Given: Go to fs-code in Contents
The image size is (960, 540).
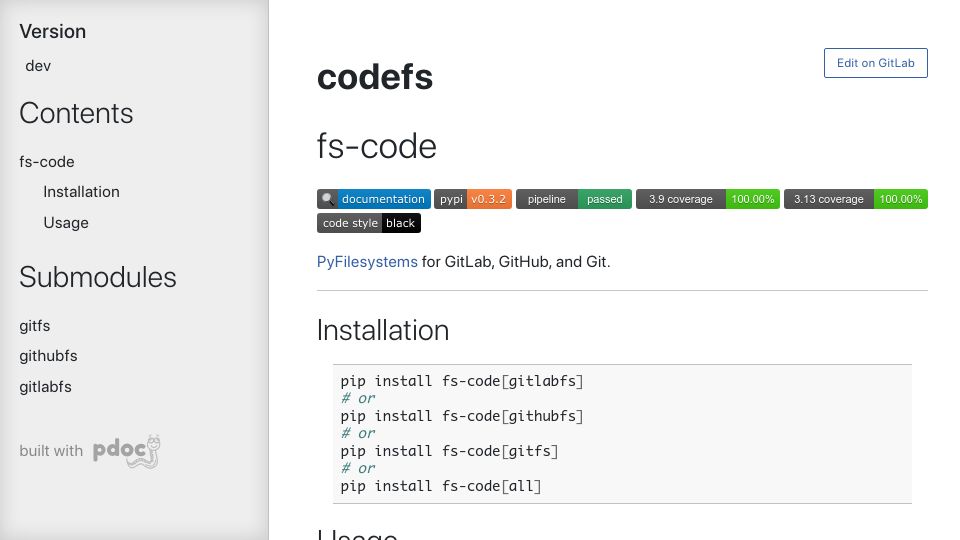Looking at the screenshot, I should point(47,162).
